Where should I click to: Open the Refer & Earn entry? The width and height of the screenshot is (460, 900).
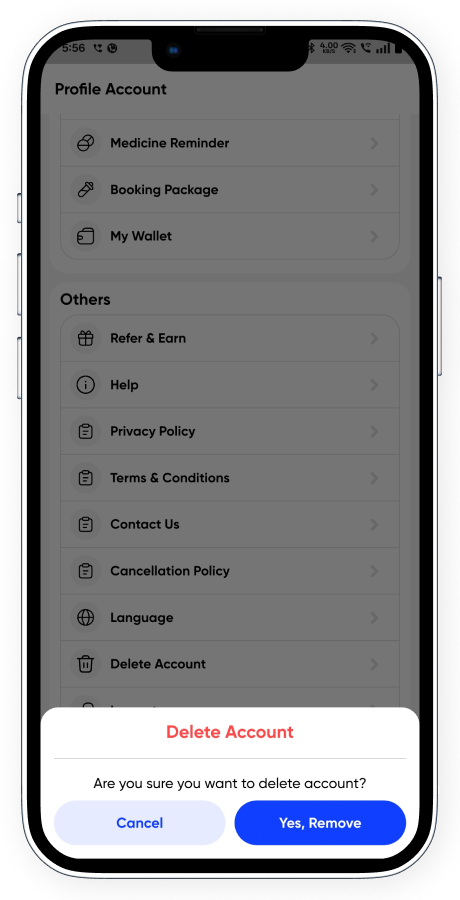(x=230, y=339)
